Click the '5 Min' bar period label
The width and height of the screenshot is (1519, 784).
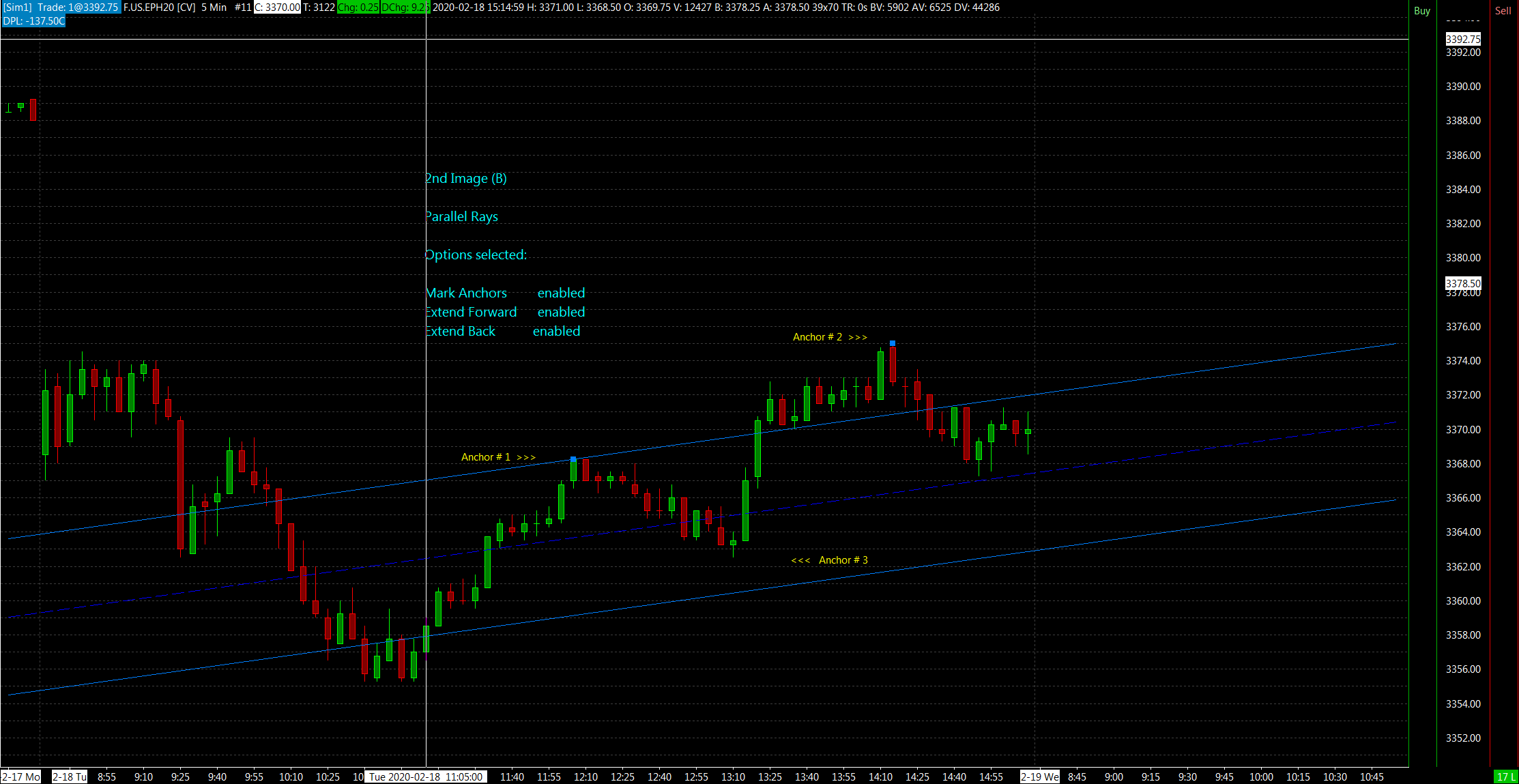pos(214,8)
